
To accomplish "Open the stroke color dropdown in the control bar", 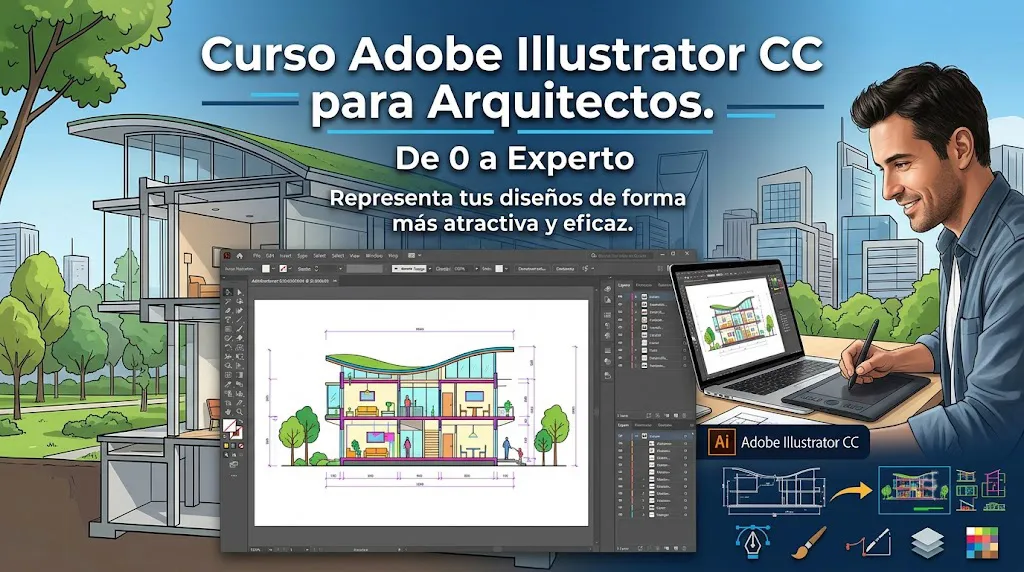I will (x=291, y=268).
